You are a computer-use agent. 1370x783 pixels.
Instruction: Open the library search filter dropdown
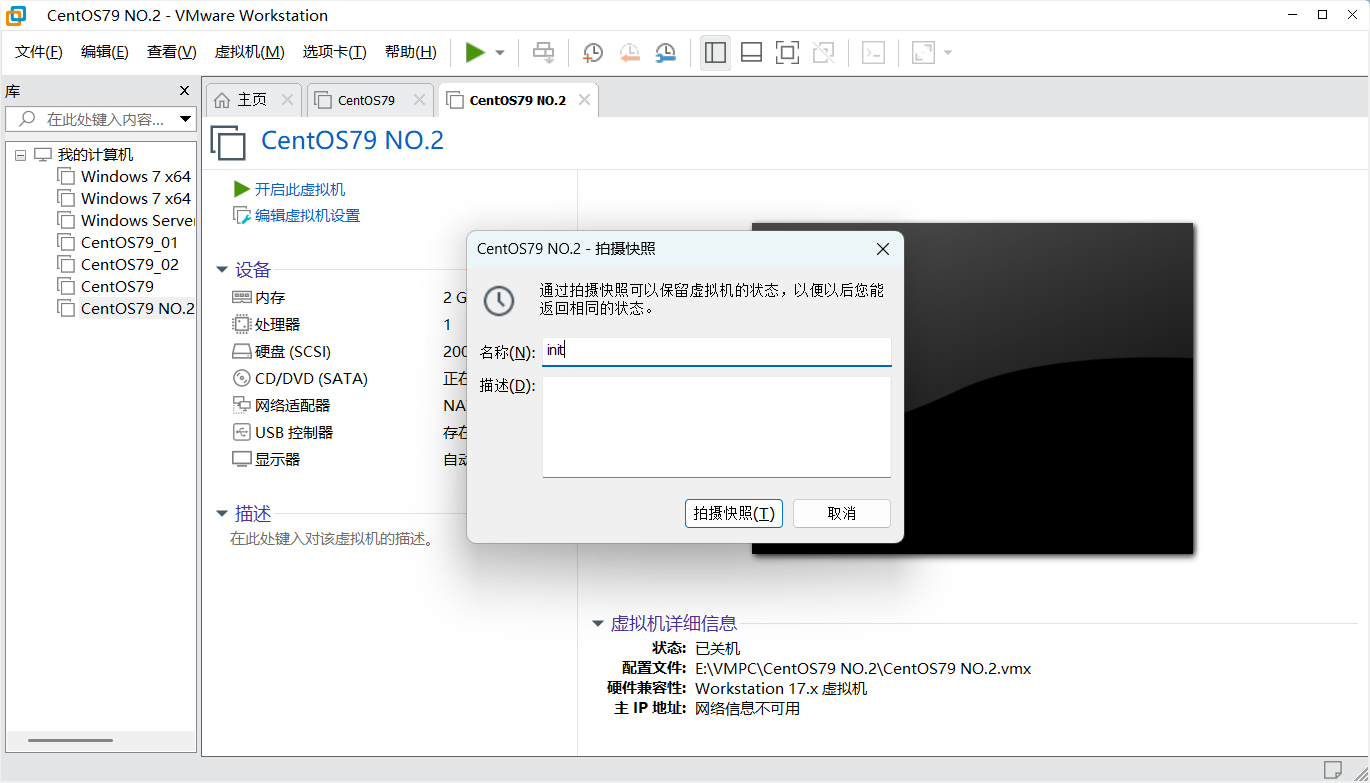point(186,119)
